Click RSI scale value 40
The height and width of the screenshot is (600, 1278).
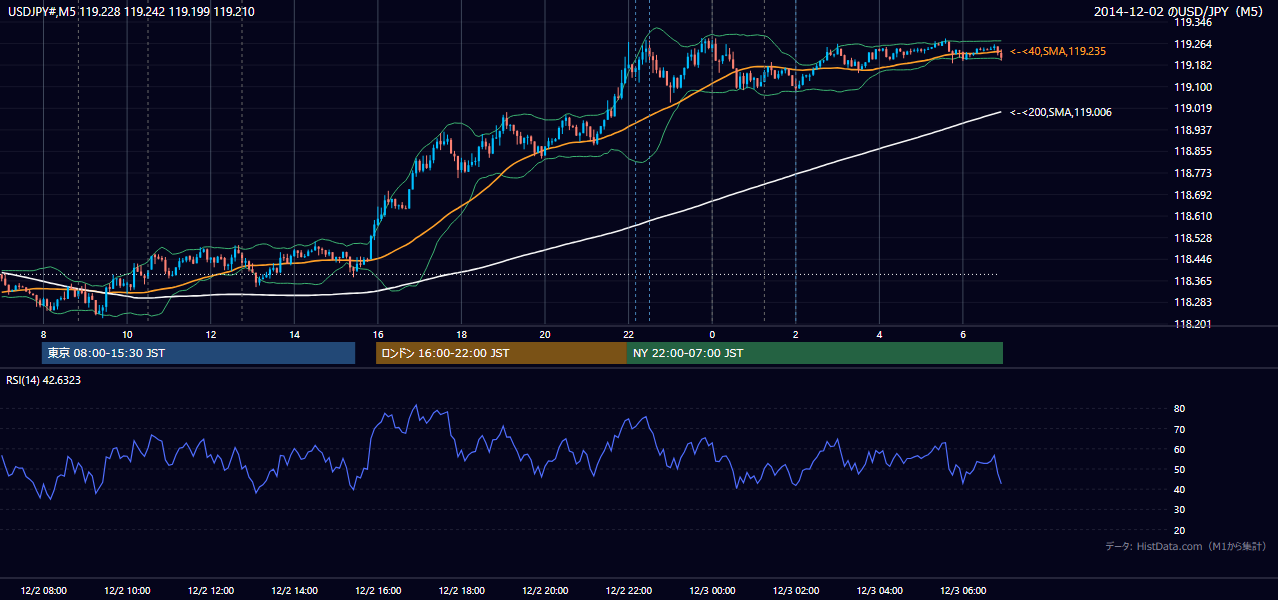point(1179,490)
